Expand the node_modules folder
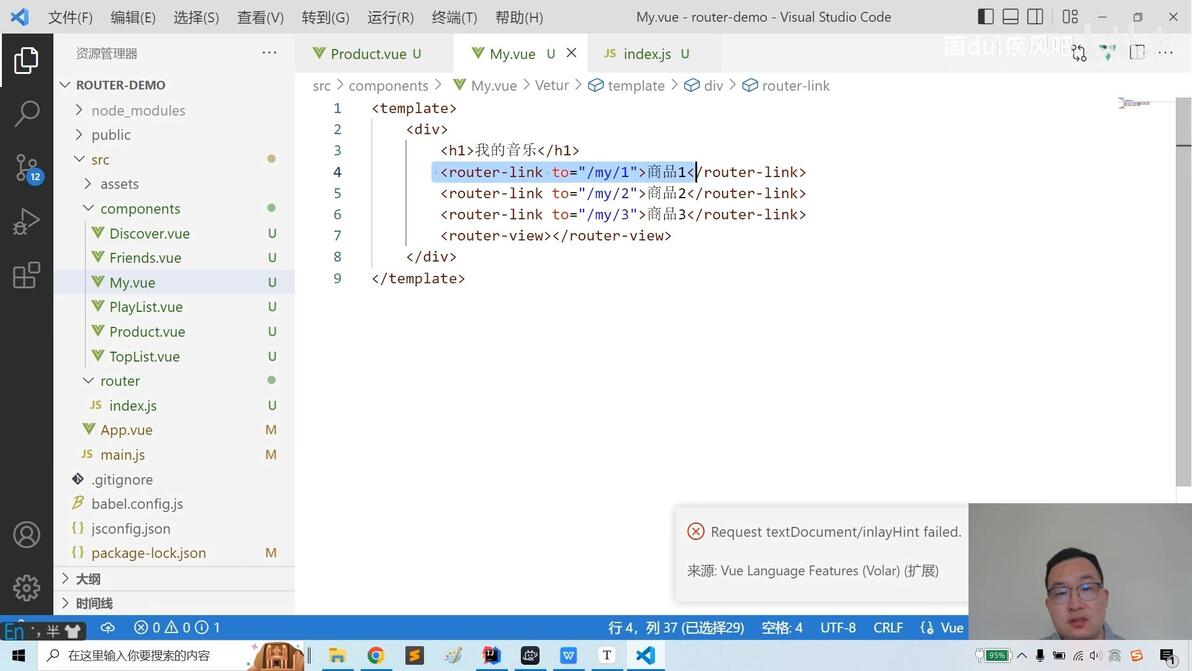The height and width of the screenshot is (671, 1192). (x=138, y=110)
